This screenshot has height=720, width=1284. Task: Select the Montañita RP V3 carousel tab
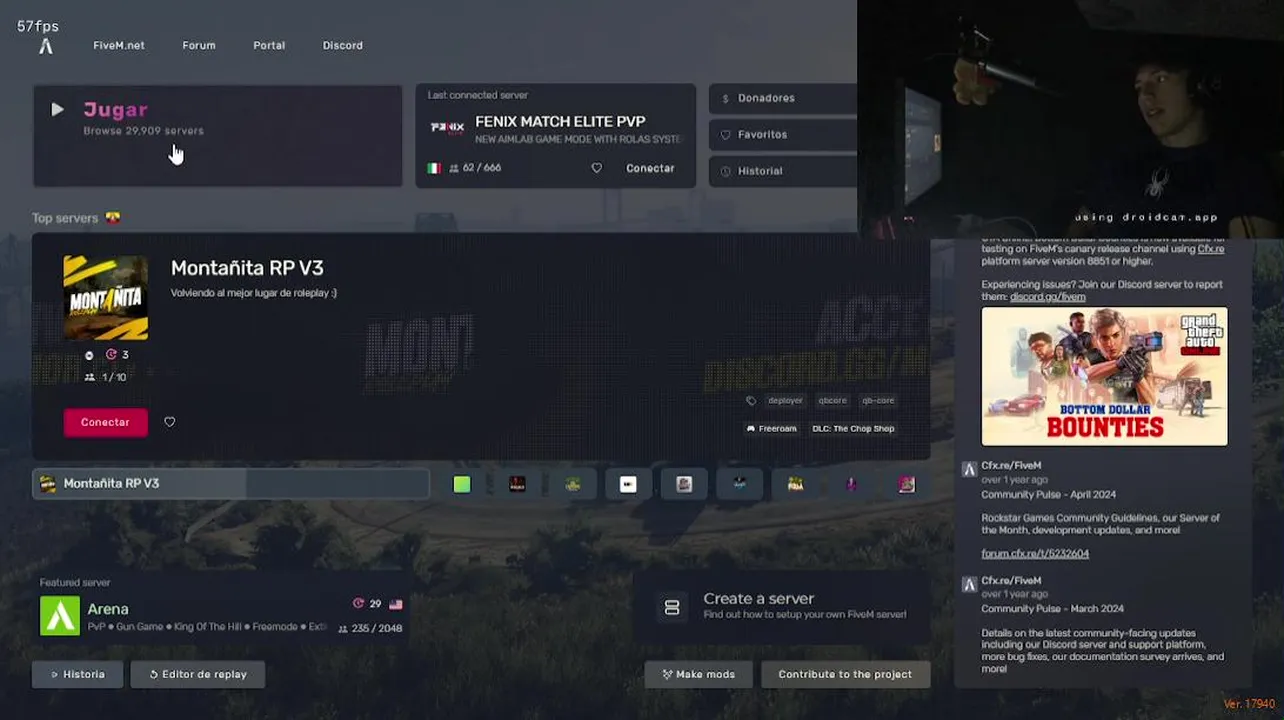(231, 484)
